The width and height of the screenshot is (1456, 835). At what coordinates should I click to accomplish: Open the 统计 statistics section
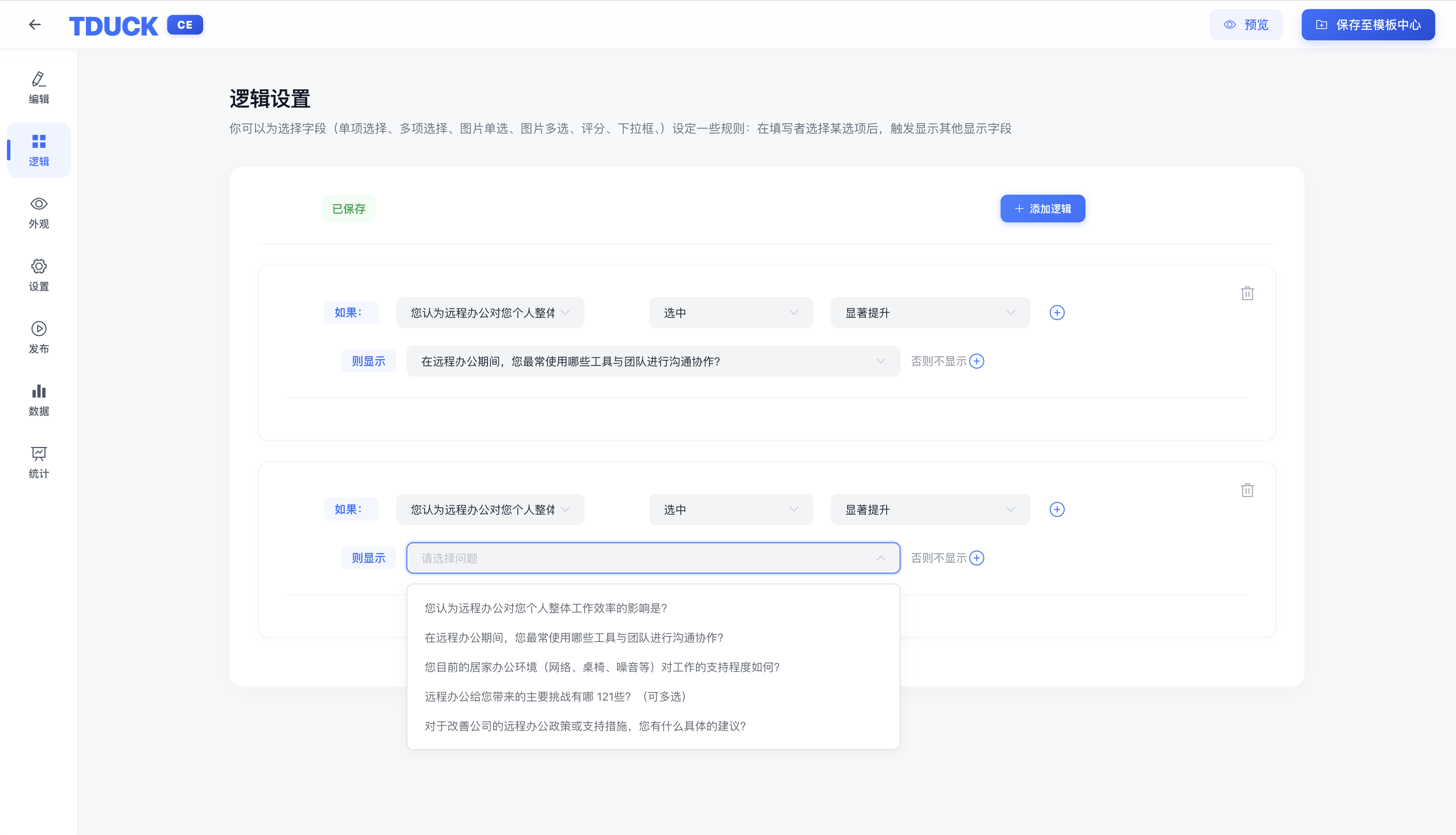pyautogui.click(x=39, y=463)
